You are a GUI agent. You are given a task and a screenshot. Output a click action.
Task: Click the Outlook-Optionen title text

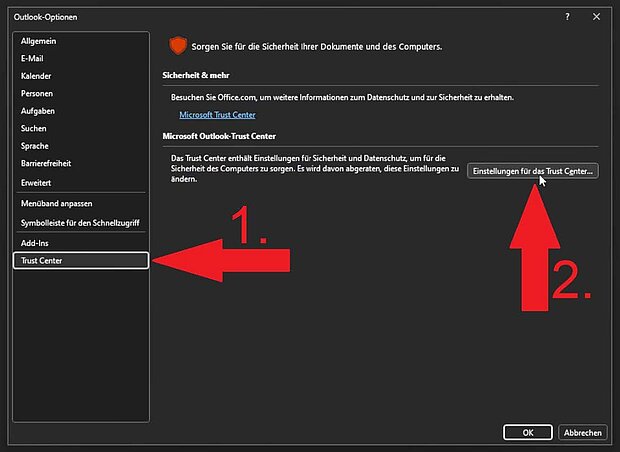point(45,17)
